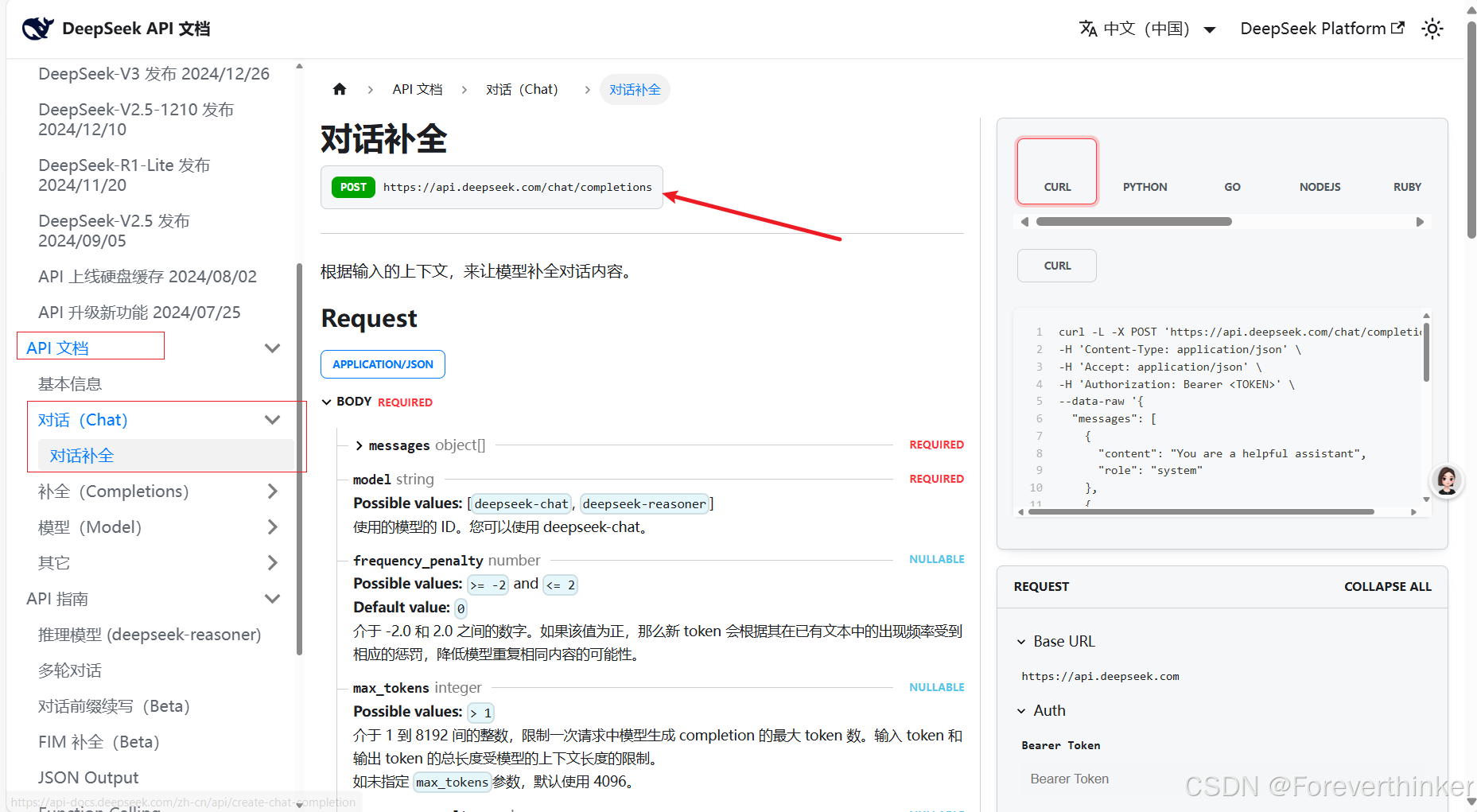Open the 中文（中国）language dropdown
Viewport: 1477px width, 812px height.
click(1148, 29)
